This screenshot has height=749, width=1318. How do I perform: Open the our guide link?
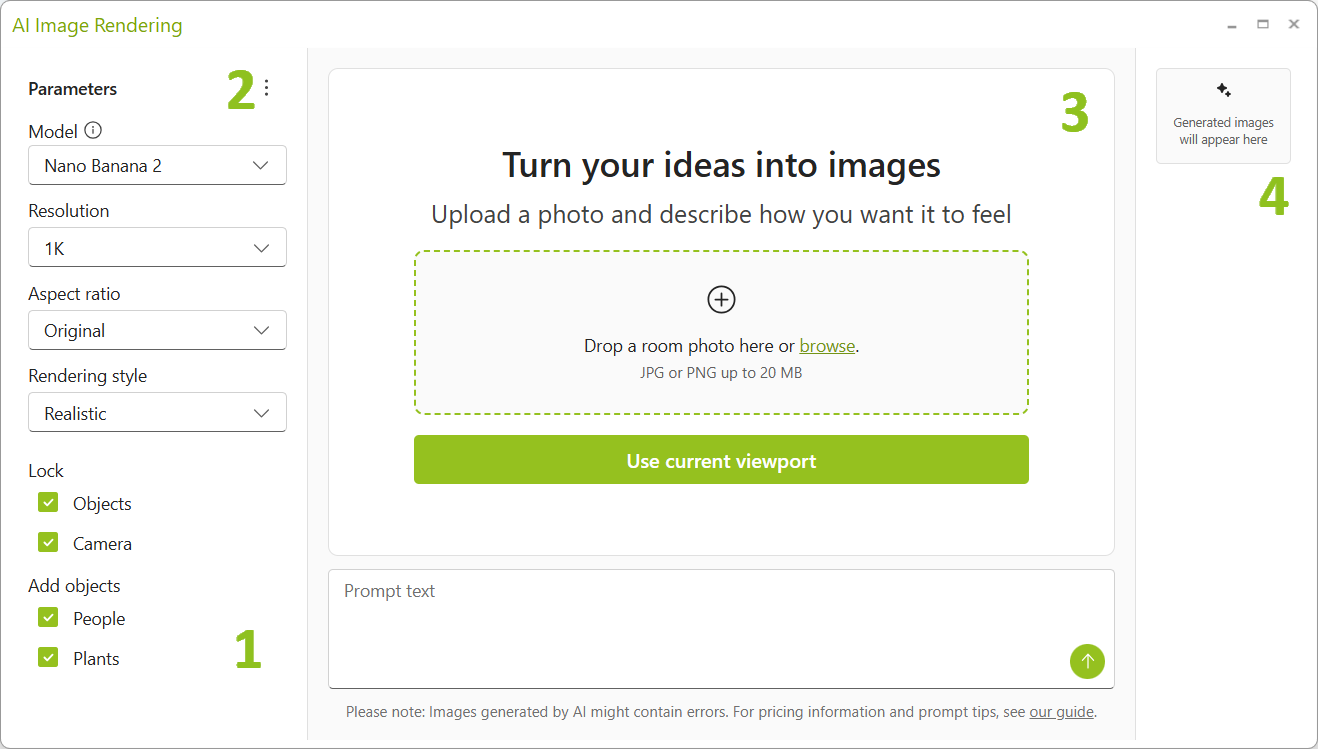pos(1062,712)
